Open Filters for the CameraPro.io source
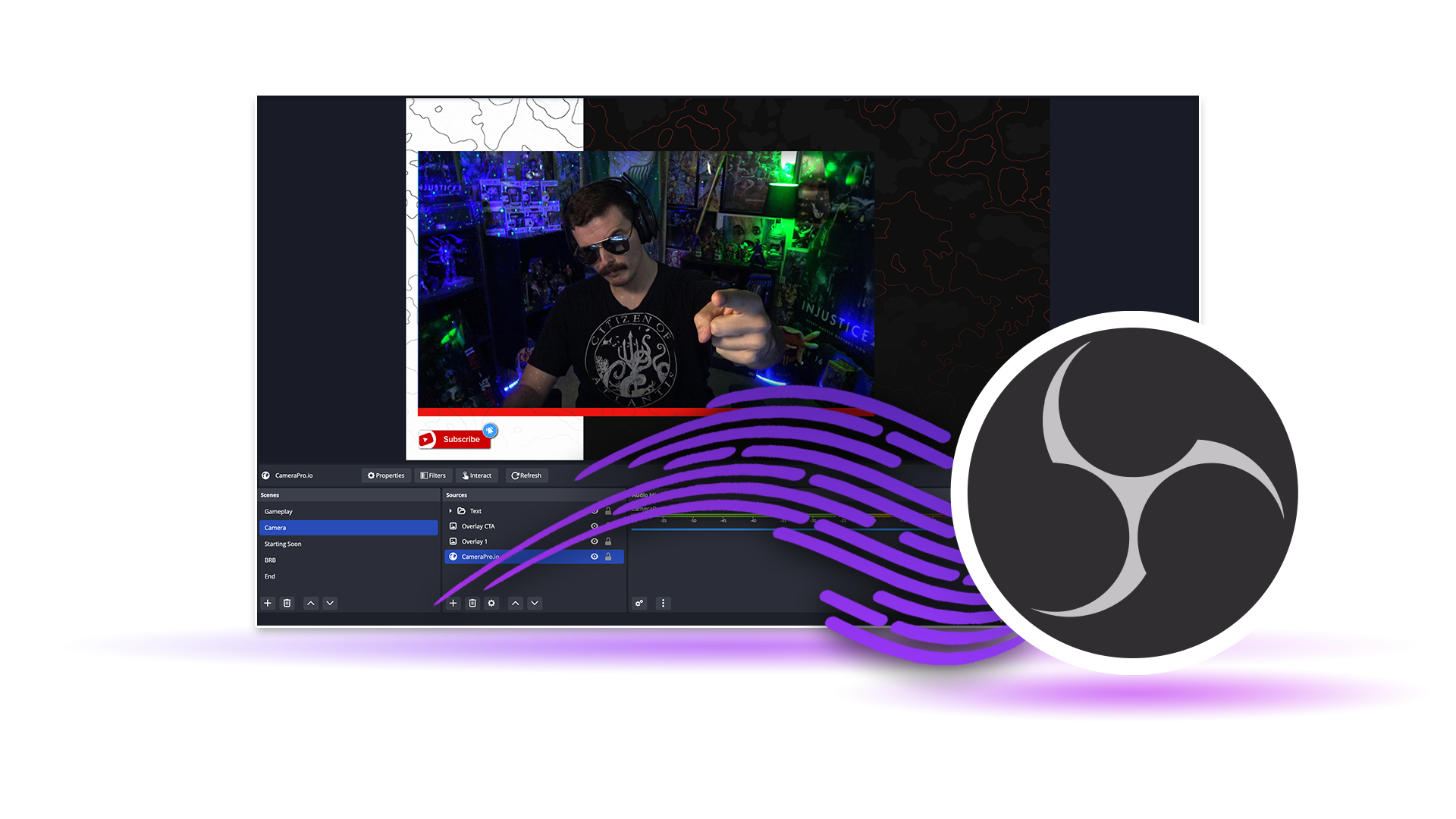1456x819 pixels. 434,475
